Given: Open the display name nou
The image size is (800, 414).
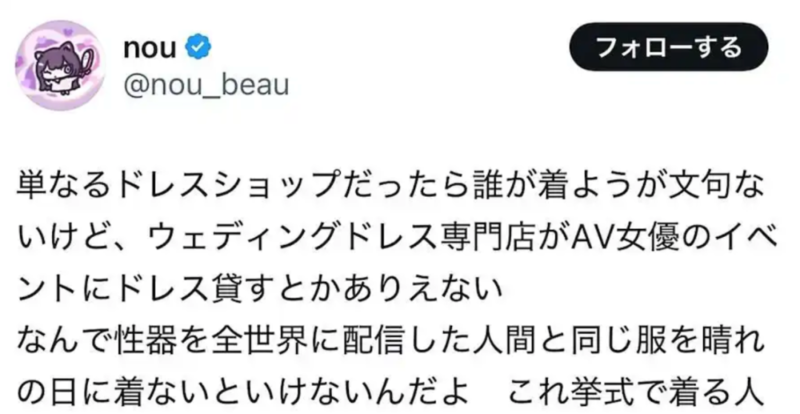Looking at the screenshot, I should (x=149, y=47).
